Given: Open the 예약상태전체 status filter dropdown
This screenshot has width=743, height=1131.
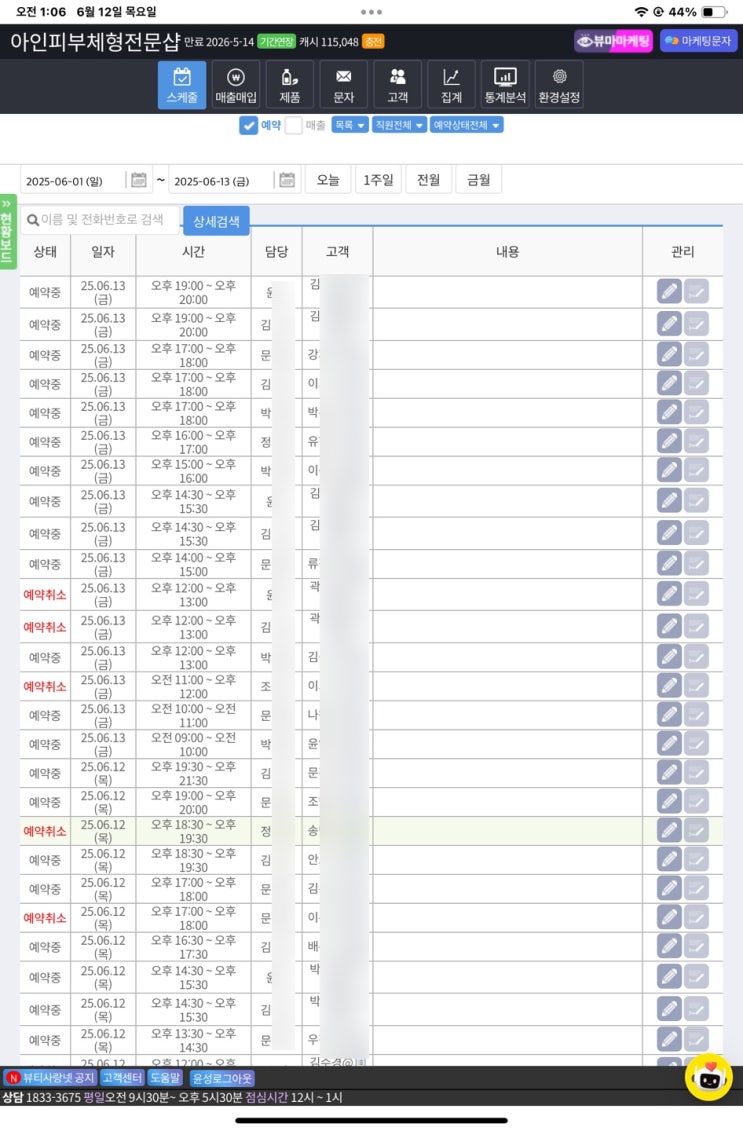Looking at the screenshot, I should pos(466,126).
